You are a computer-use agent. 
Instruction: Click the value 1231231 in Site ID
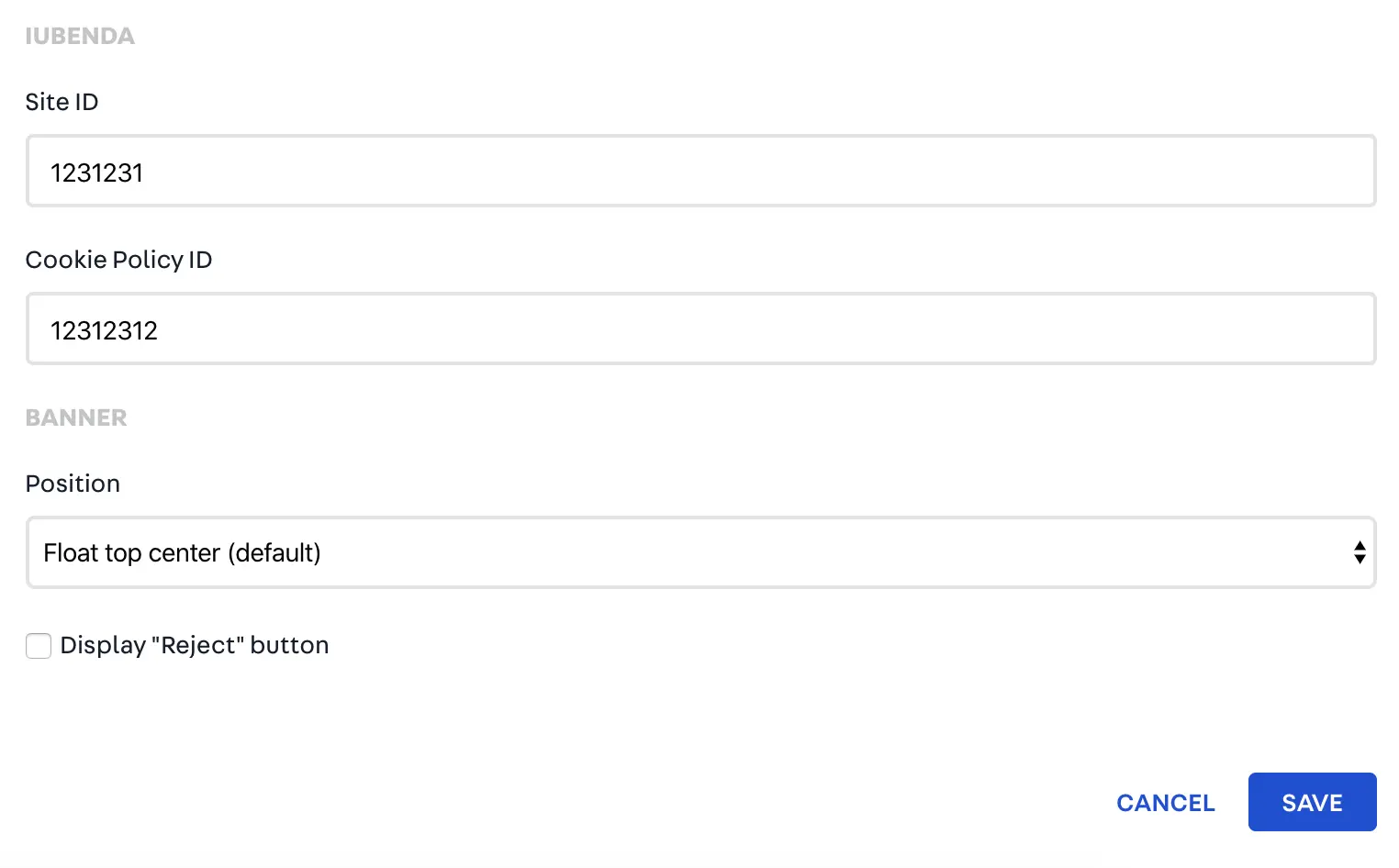pyautogui.click(x=96, y=172)
